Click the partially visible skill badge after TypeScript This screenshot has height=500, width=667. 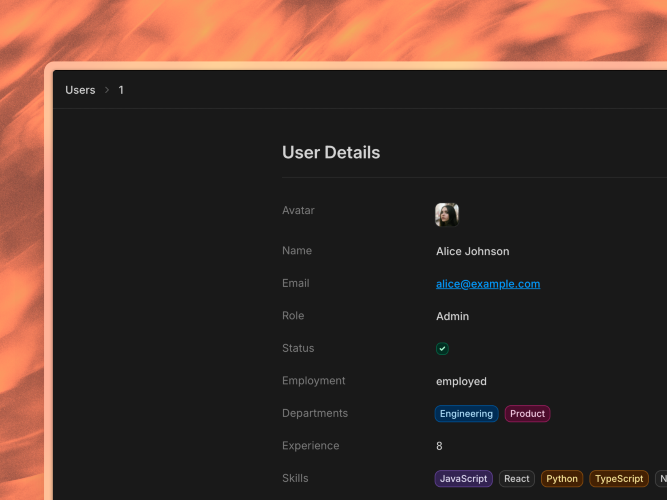pos(661,479)
